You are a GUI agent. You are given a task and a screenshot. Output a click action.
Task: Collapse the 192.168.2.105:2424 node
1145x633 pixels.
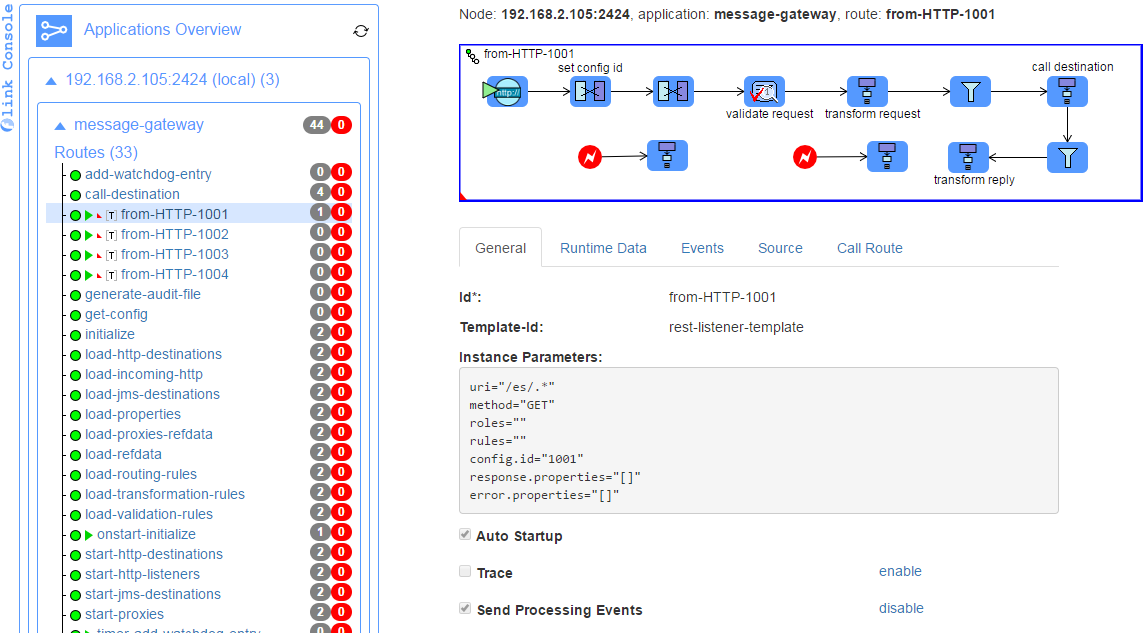point(51,79)
